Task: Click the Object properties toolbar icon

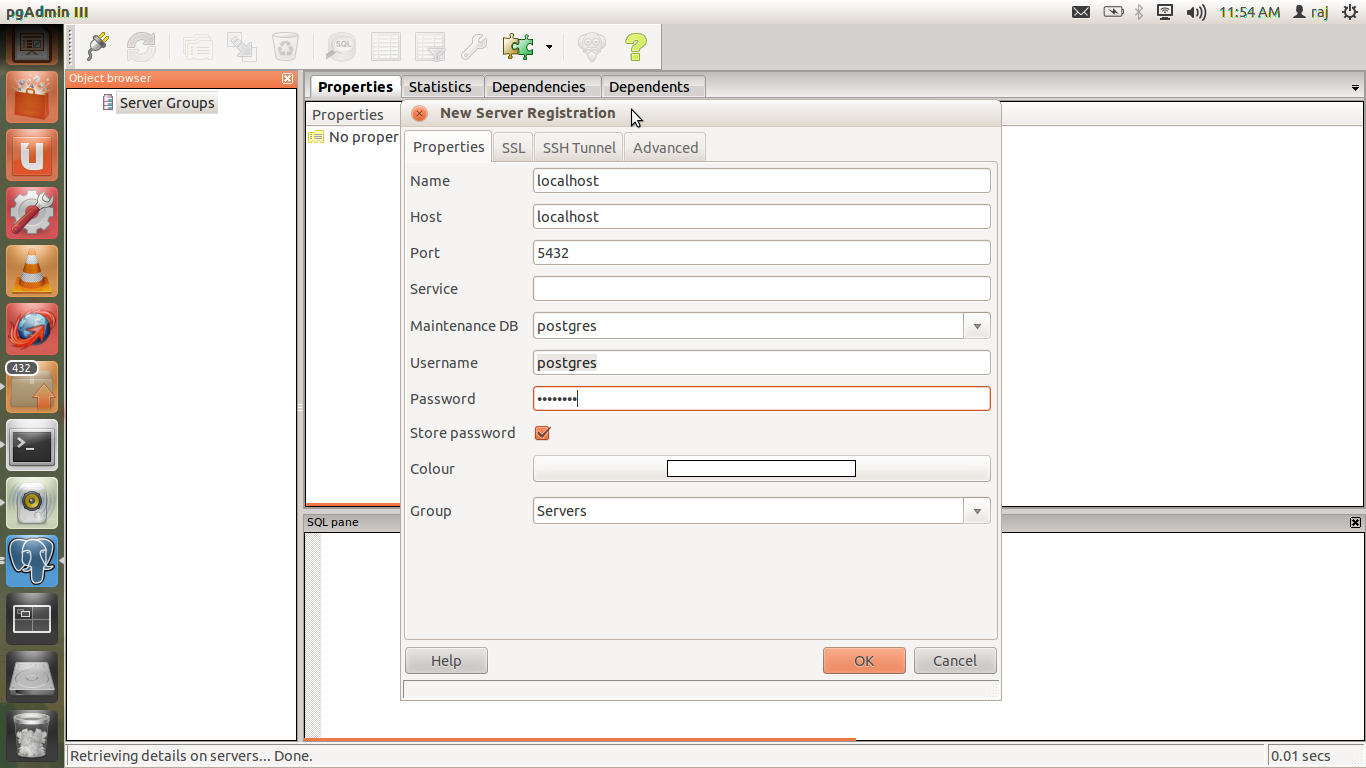Action: click(x=198, y=46)
